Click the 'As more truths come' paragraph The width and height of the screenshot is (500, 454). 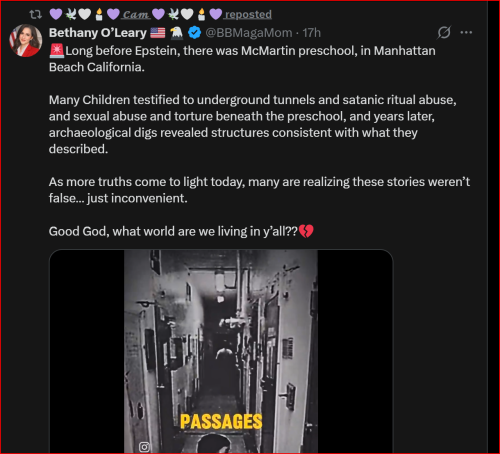259,190
